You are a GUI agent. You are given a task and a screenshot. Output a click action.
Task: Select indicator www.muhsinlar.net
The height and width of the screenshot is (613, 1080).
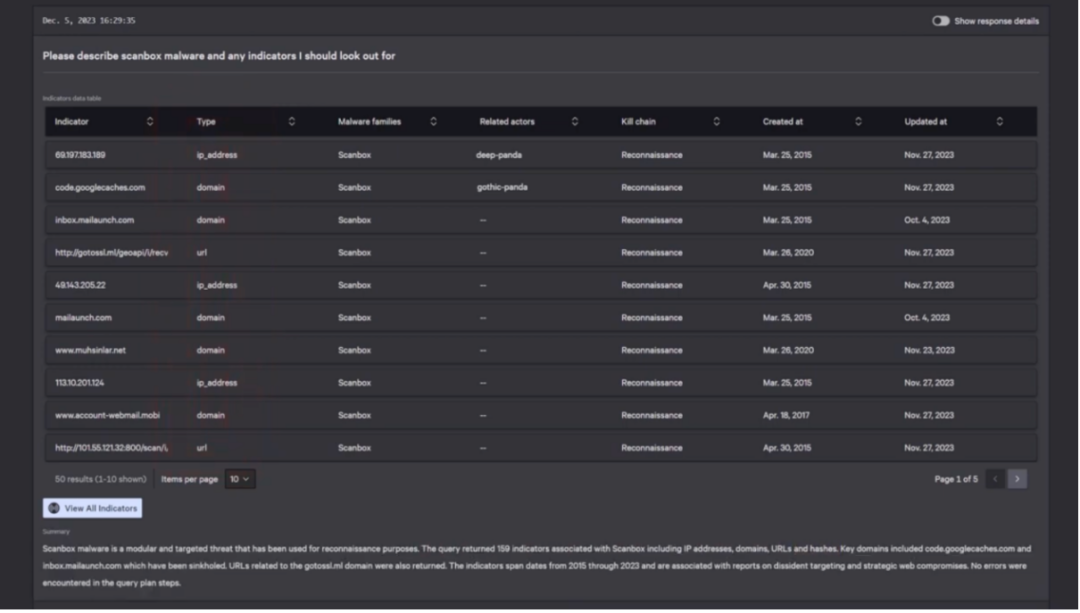90,351
